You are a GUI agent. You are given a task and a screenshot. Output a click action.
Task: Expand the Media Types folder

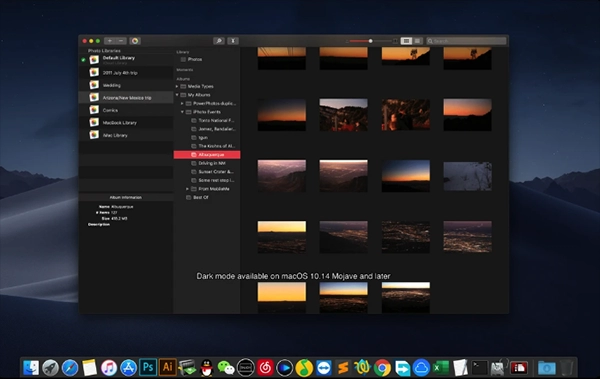177,87
